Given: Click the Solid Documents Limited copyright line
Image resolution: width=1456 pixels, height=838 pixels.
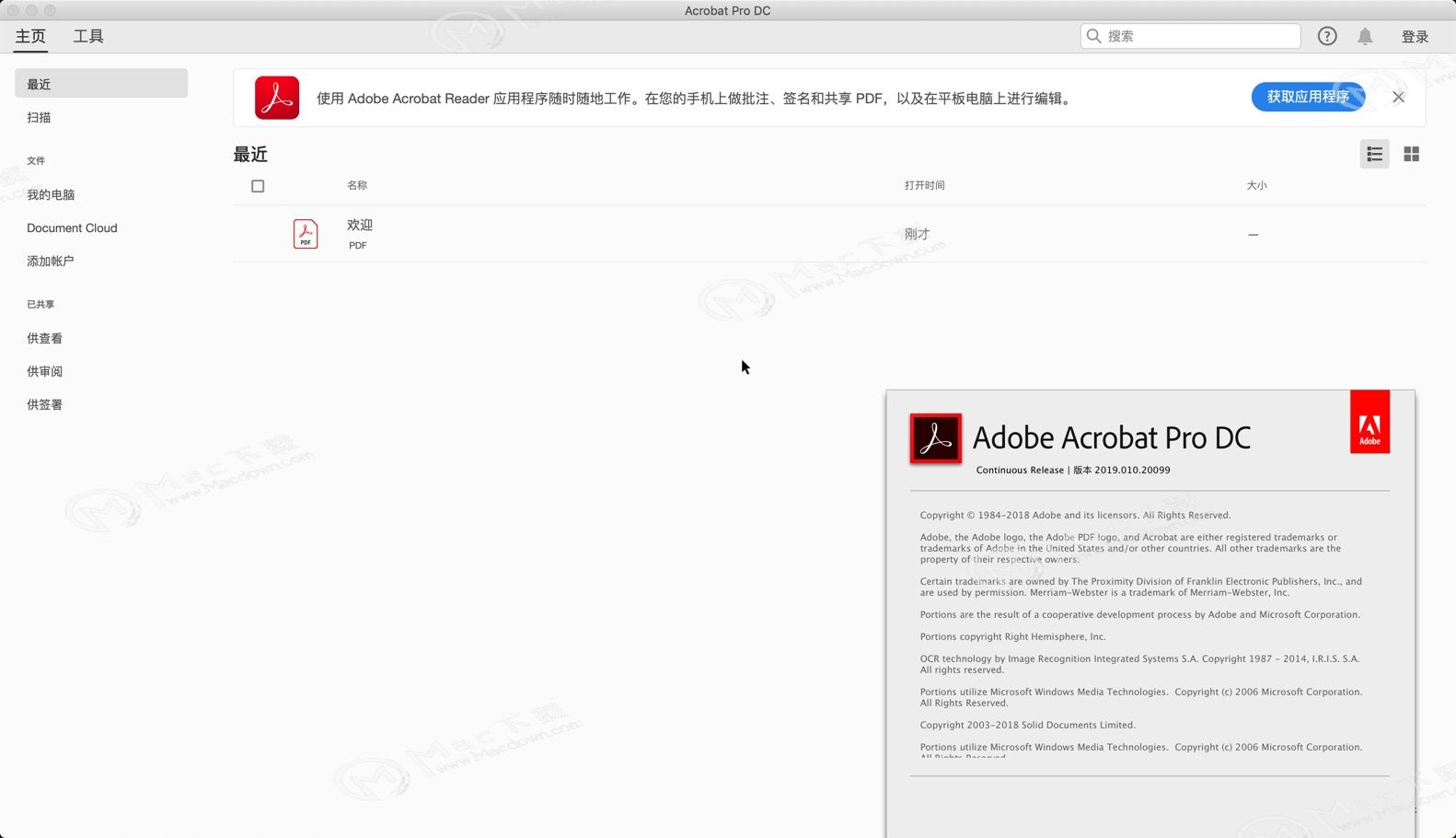Looking at the screenshot, I should coord(1028,725).
